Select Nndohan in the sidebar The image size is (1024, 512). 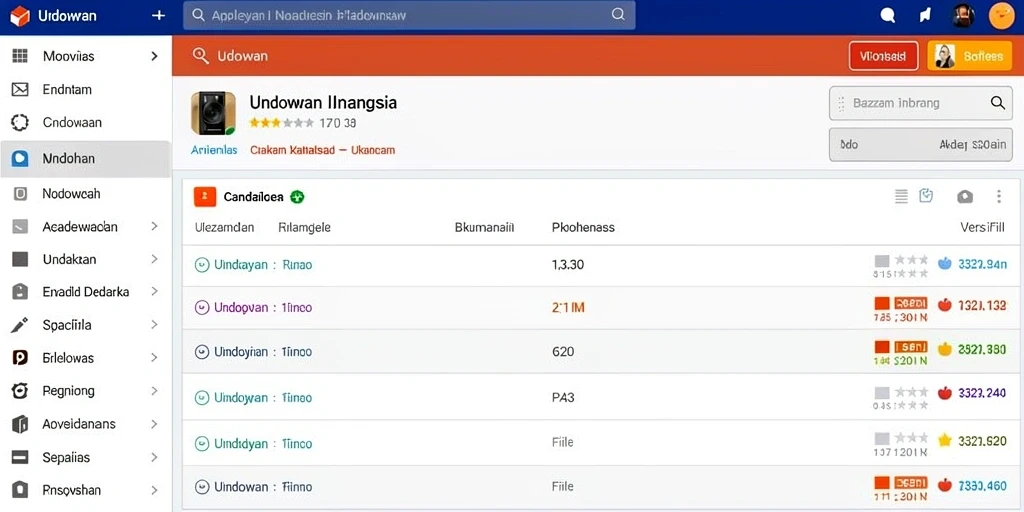tap(85, 159)
